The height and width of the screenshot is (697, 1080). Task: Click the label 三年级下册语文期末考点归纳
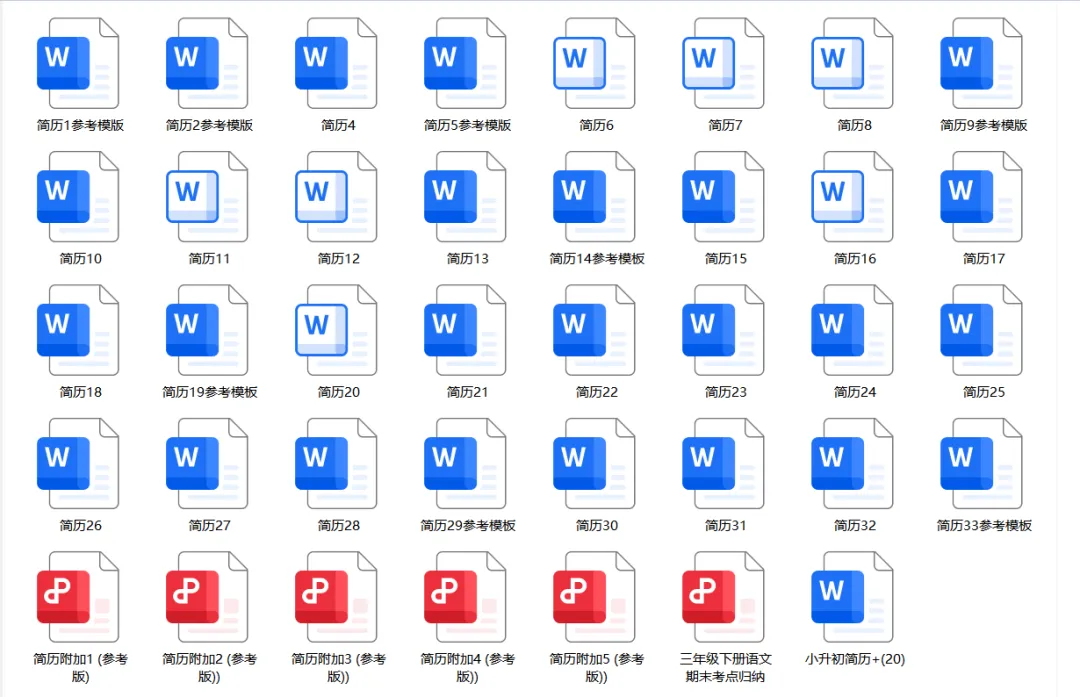coord(726,667)
